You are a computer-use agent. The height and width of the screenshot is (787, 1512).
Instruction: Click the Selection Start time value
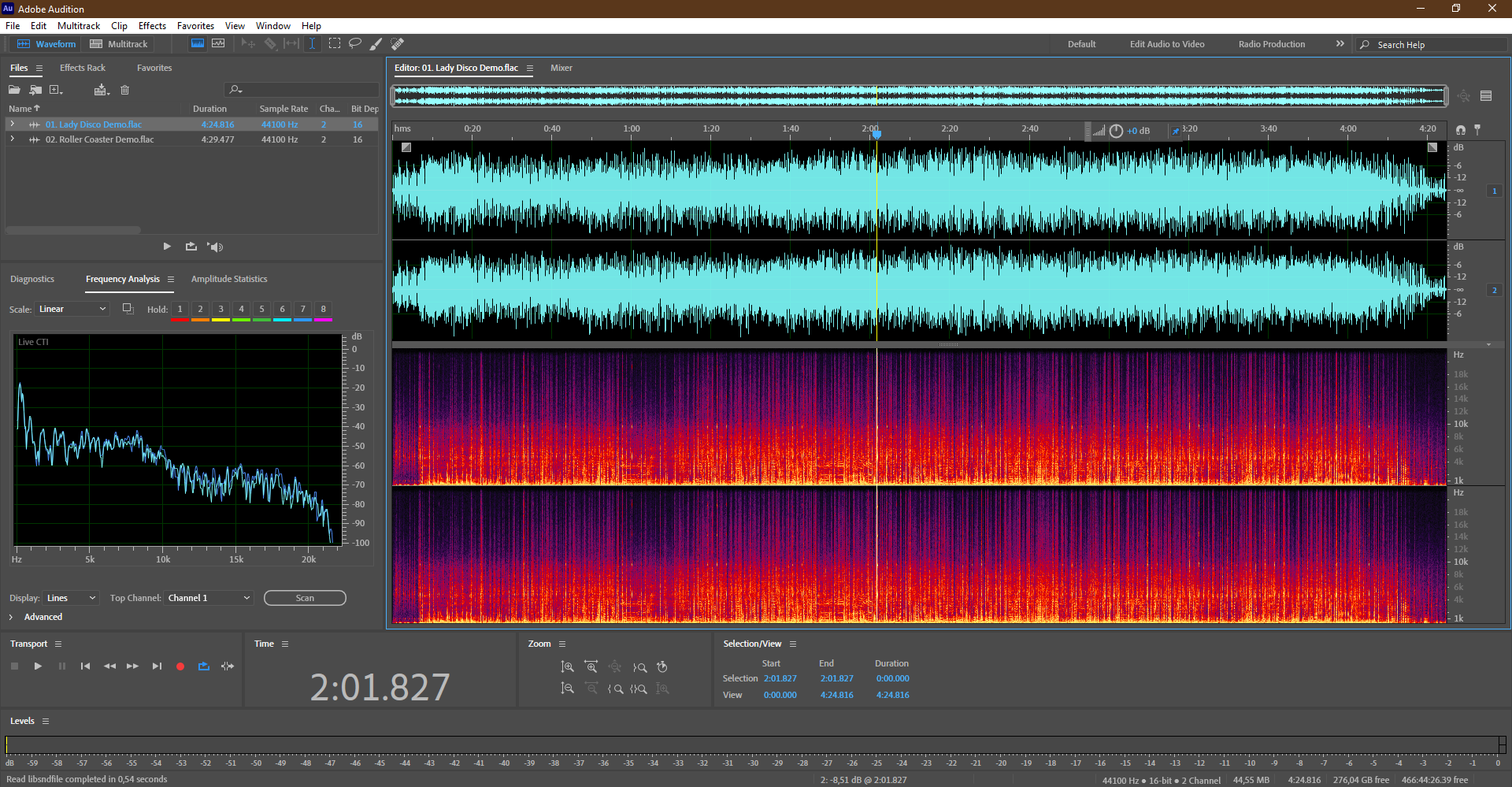pyautogui.click(x=780, y=678)
